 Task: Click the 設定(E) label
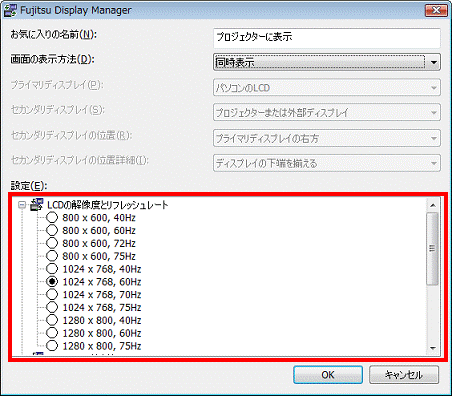click(x=29, y=186)
